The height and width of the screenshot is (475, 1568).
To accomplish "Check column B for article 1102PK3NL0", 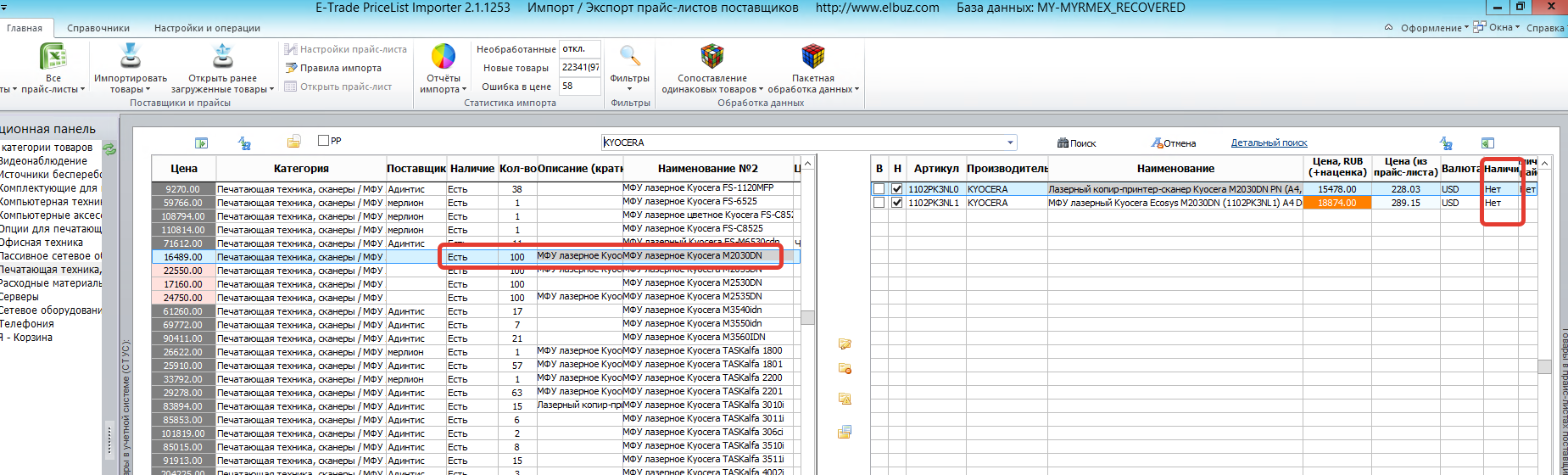I will [879, 189].
